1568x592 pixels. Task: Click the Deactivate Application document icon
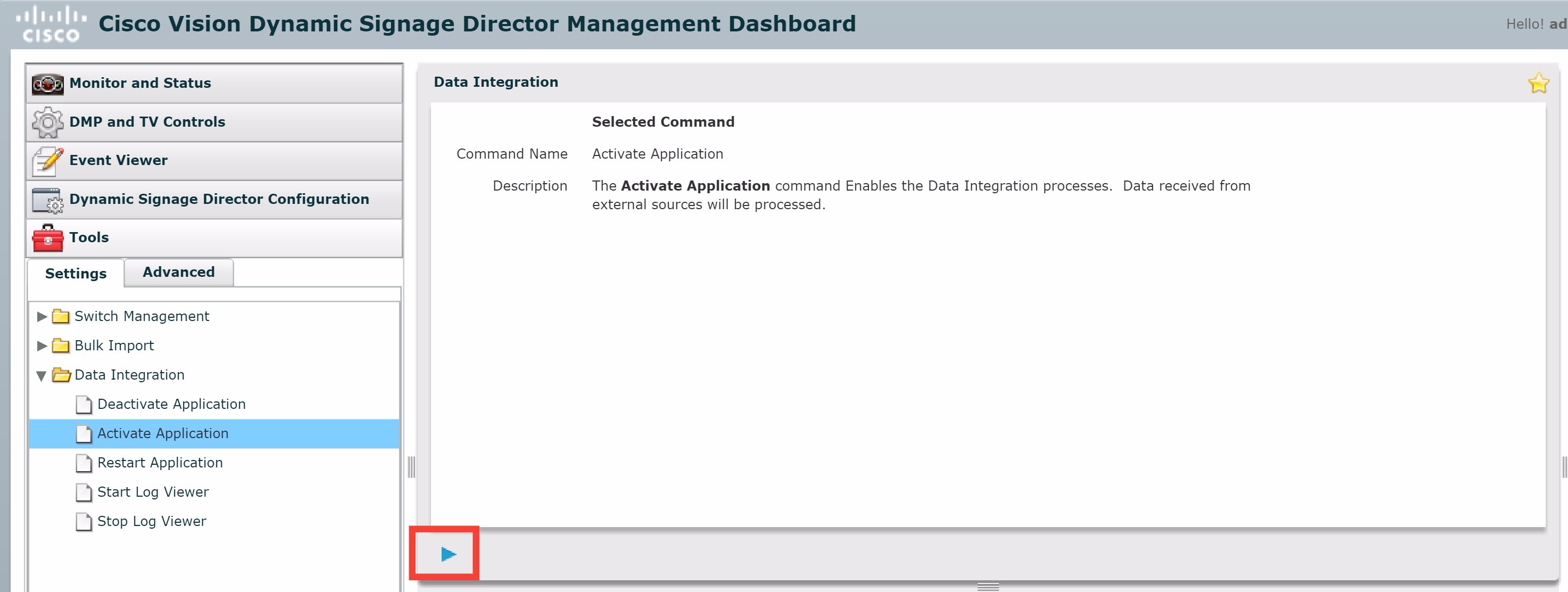pos(84,404)
